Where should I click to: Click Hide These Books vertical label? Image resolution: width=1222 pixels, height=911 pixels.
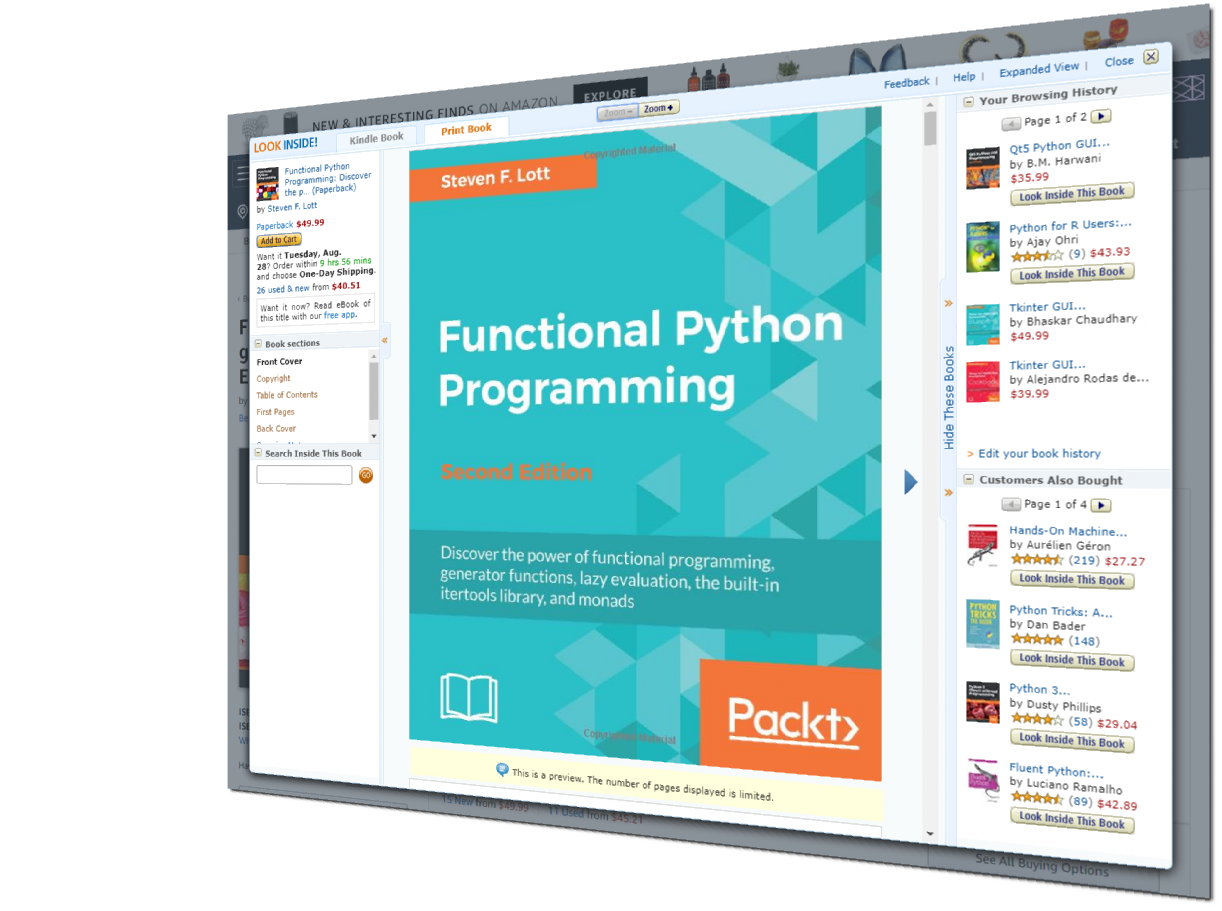(x=949, y=397)
